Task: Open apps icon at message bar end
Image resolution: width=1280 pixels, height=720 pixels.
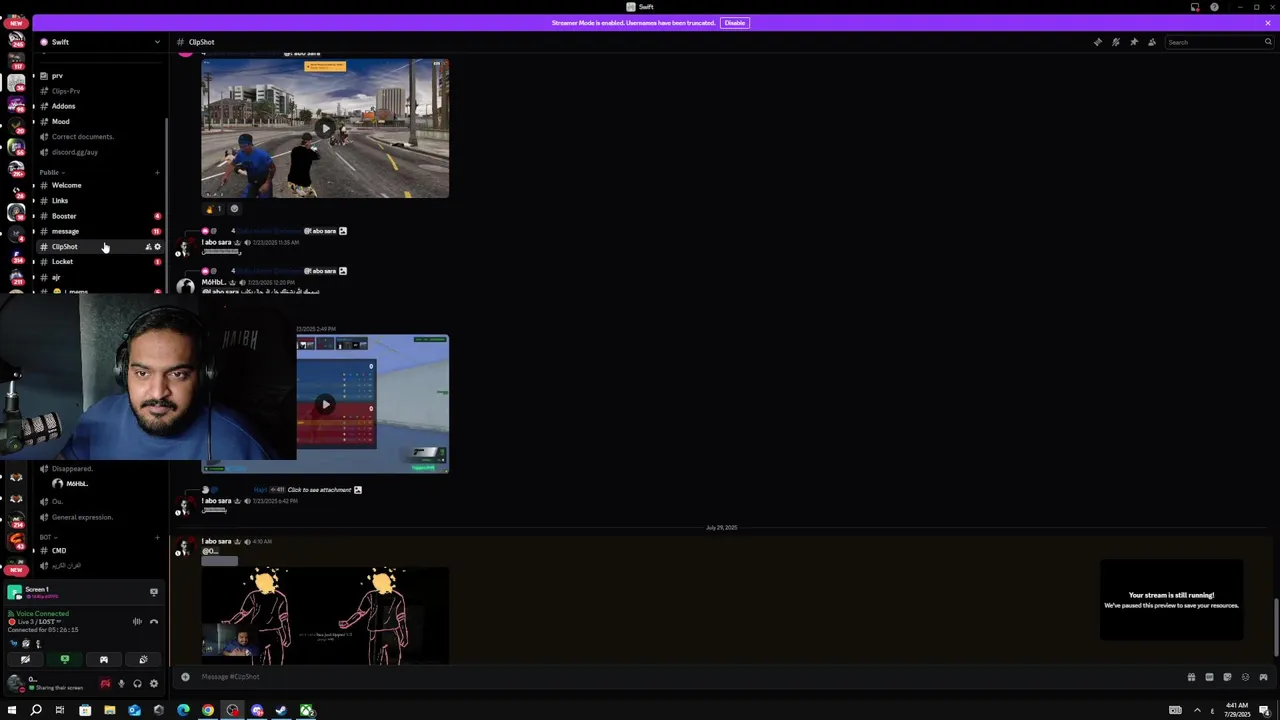Action: (x=1263, y=677)
